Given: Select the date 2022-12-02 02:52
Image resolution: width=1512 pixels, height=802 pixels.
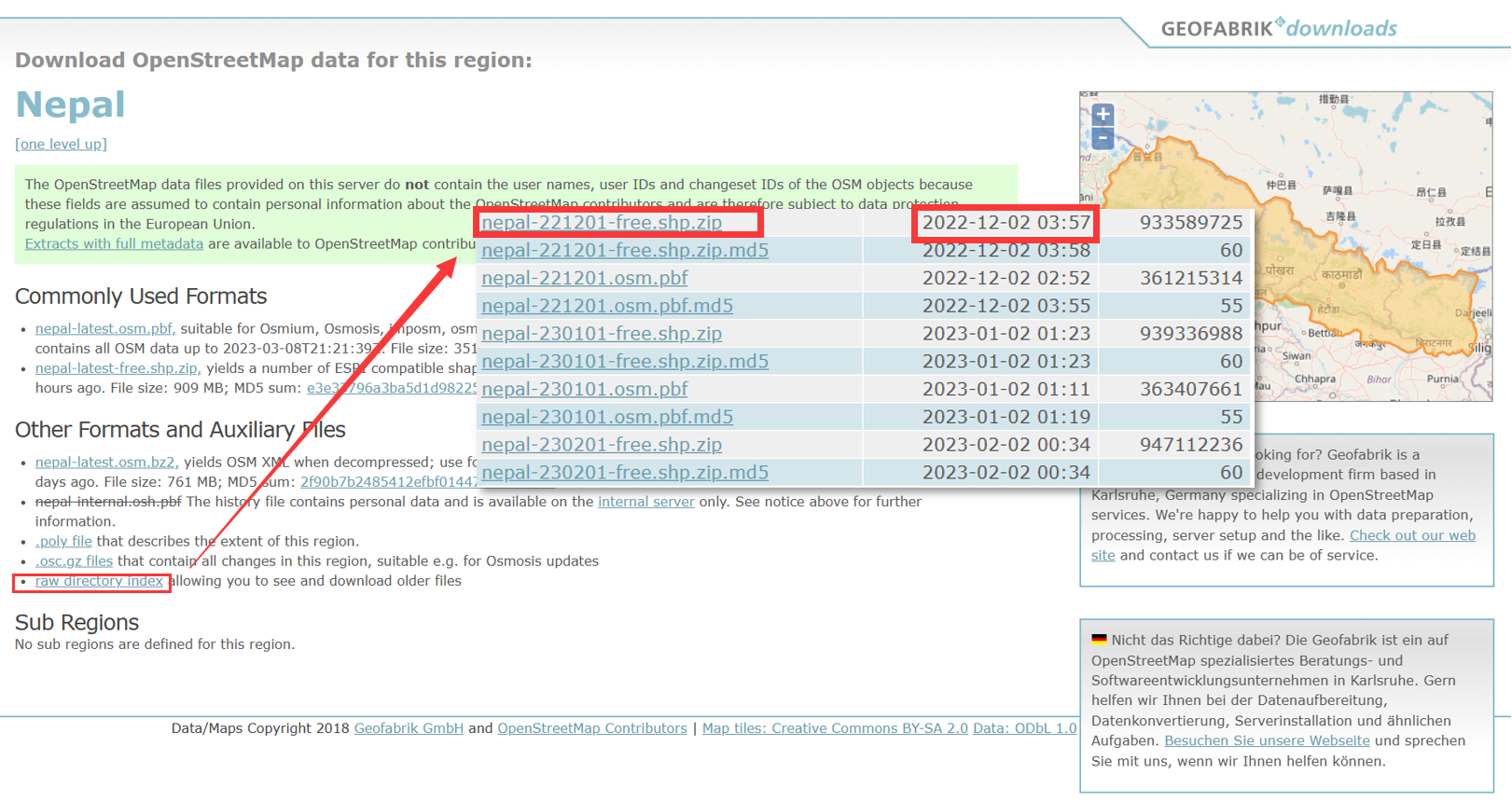Looking at the screenshot, I should (1006, 278).
